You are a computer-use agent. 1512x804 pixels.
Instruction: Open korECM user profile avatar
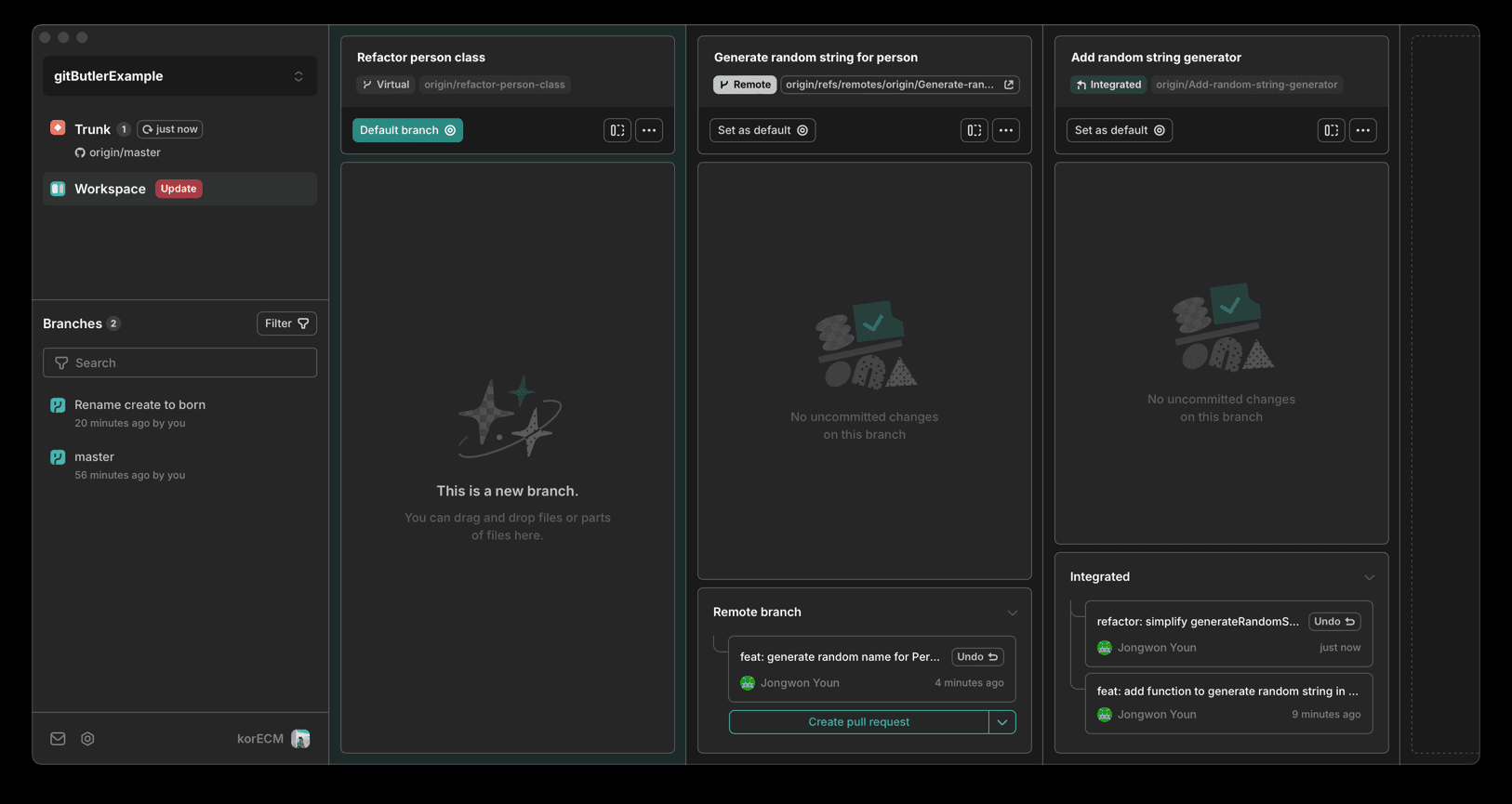pos(300,739)
